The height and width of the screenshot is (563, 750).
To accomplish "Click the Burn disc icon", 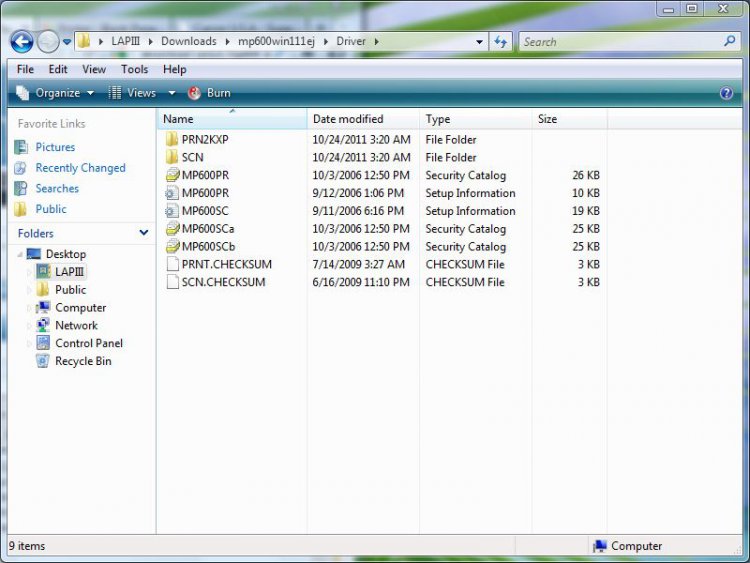I will 194,93.
